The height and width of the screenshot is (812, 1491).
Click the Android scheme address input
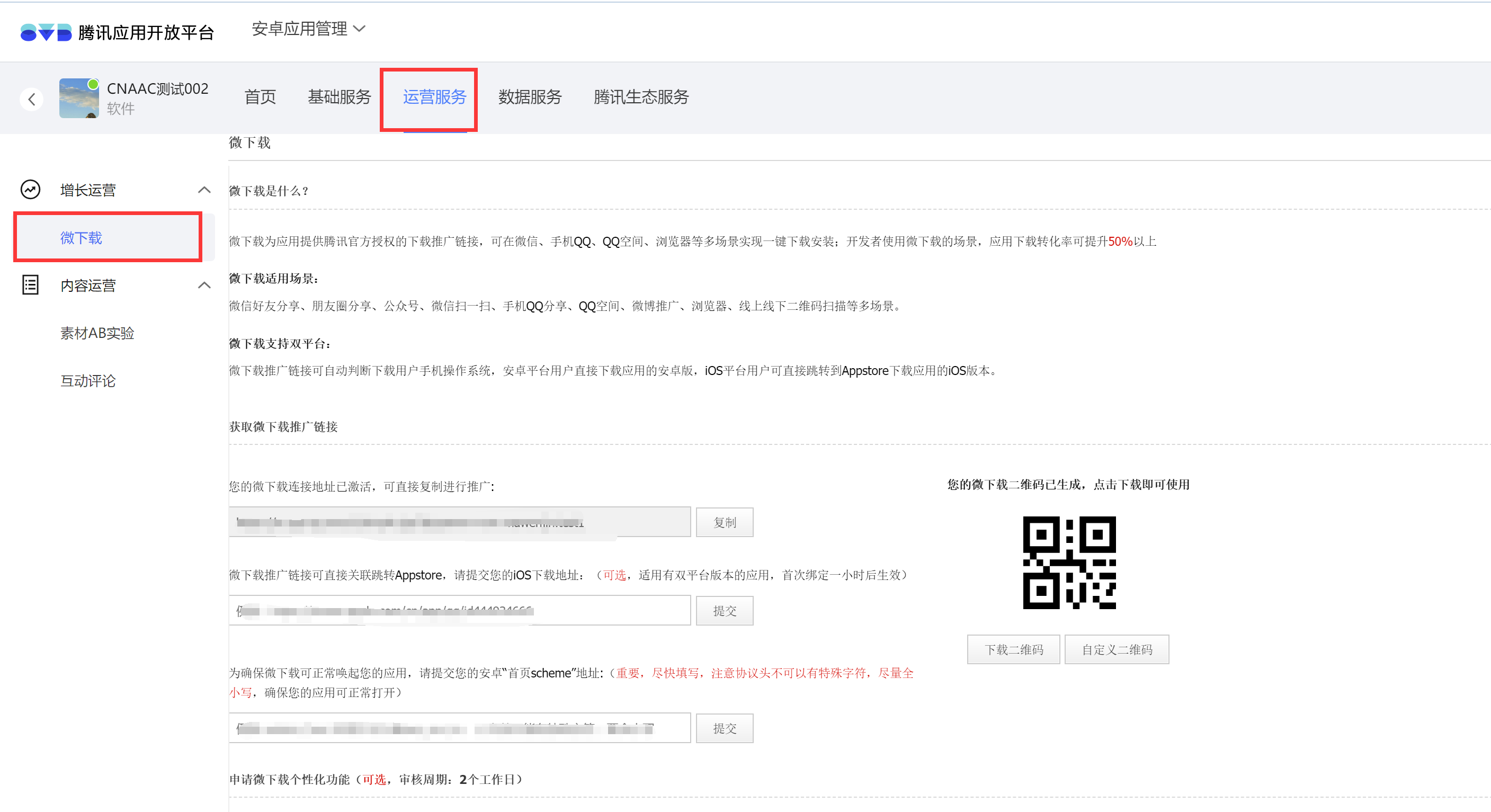[x=460, y=728]
